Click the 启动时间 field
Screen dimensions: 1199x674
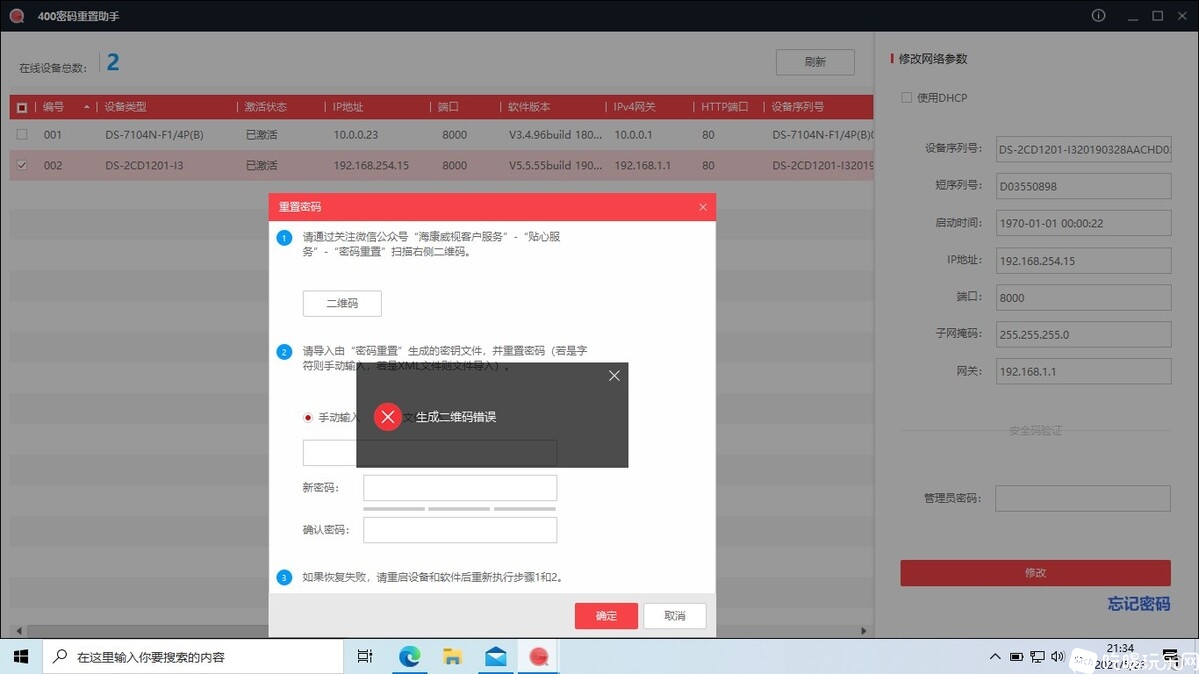point(1083,223)
